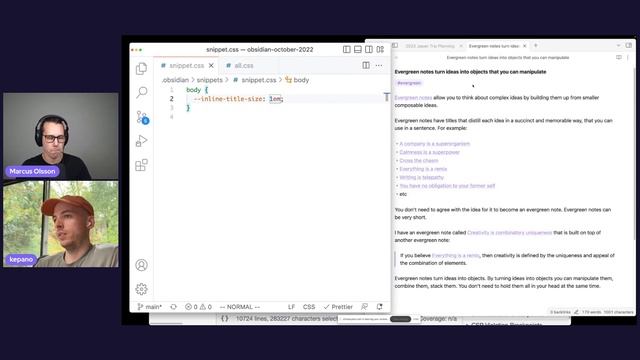The height and width of the screenshot is (360, 640).
Task: Click the braces pretty print icon behind VS Code
Action: point(224,319)
